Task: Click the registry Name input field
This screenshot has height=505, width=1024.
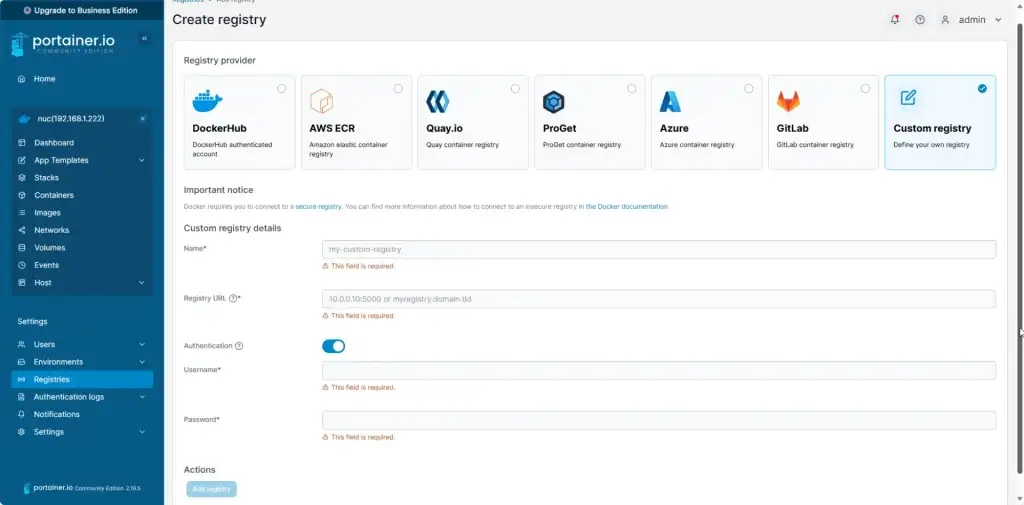Action: (x=659, y=250)
